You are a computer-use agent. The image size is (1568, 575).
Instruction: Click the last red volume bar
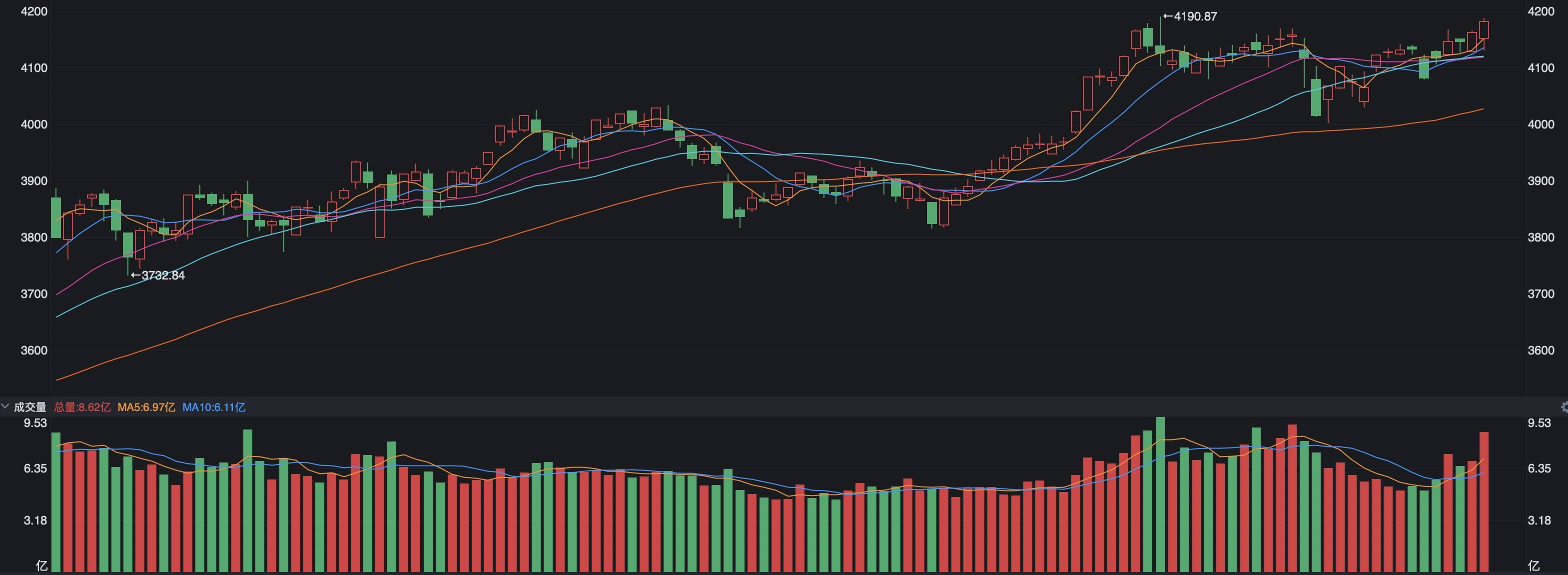pos(1484,500)
